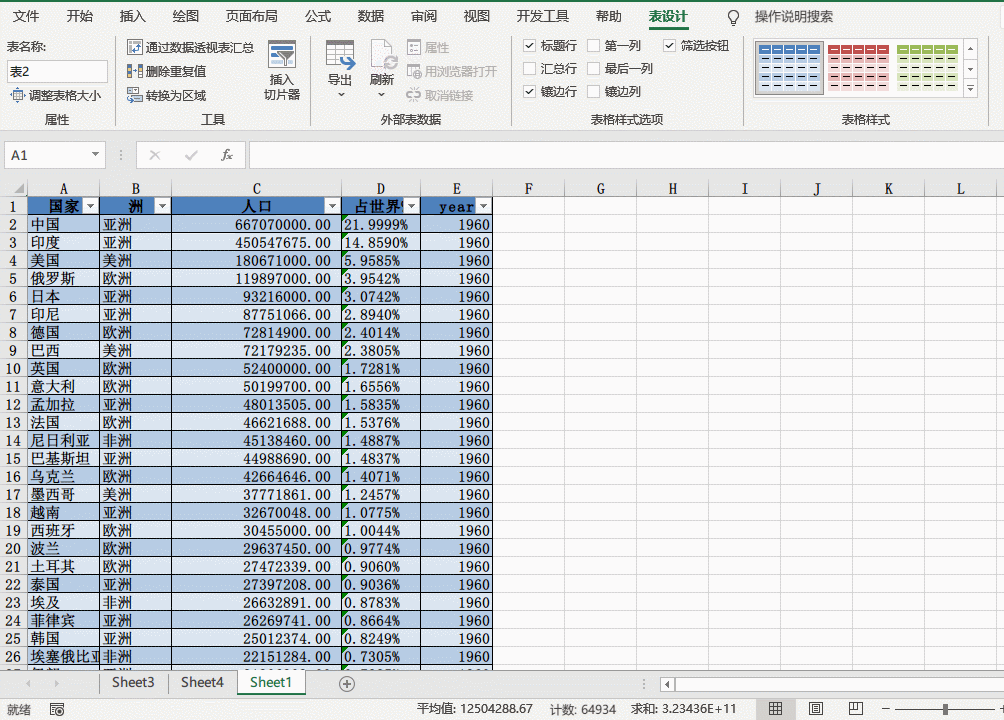Image resolution: width=1004 pixels, height=720 pixels.
Task: Click the Export (导出) table icon
Action: coord(340,54)
